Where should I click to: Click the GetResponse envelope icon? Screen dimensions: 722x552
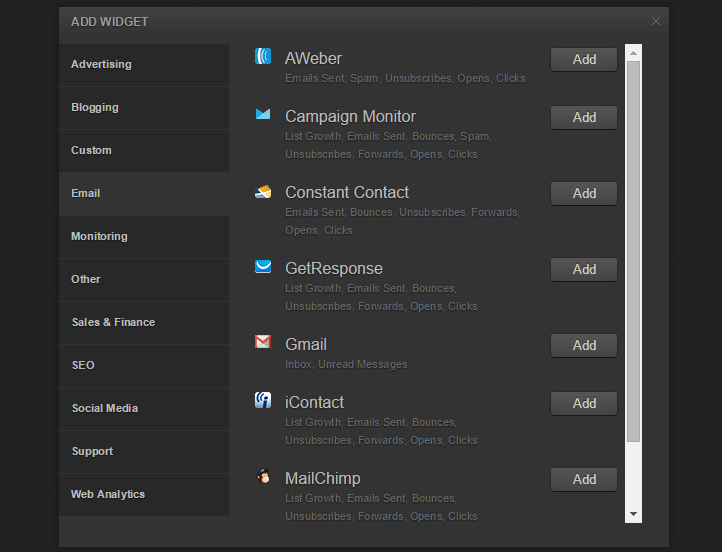click(263, 267)
